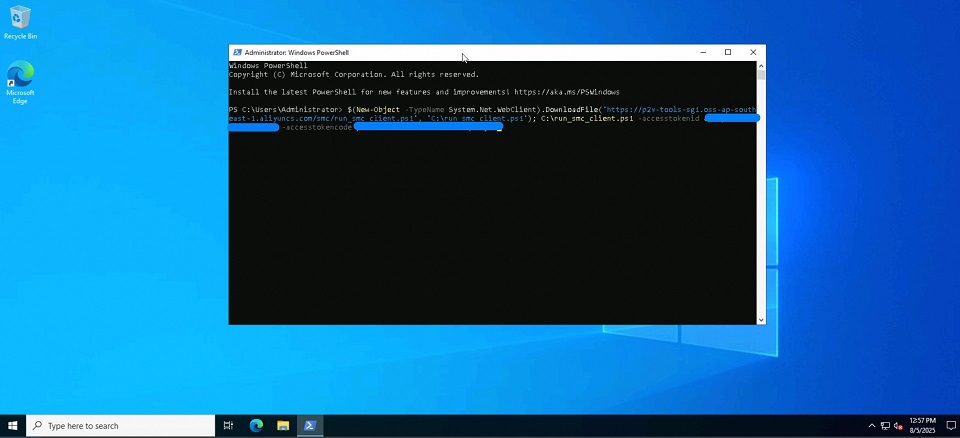Click the -accesstokenid parameter text
The image size is (960, 438).
coord(669,118)
